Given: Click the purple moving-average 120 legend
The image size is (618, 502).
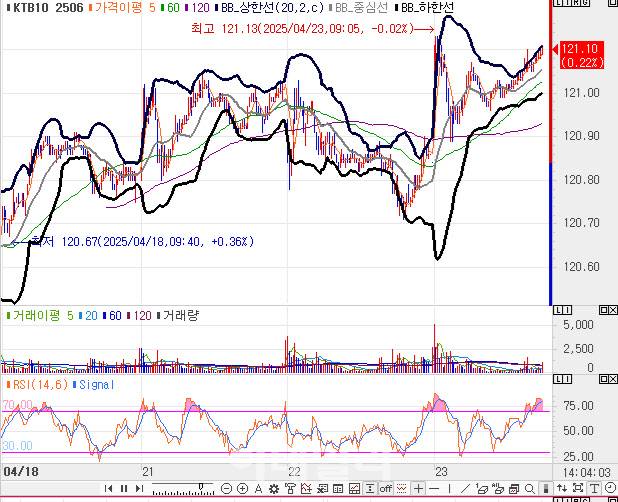Looking at the screenshot, I should (x=197, y=7).
